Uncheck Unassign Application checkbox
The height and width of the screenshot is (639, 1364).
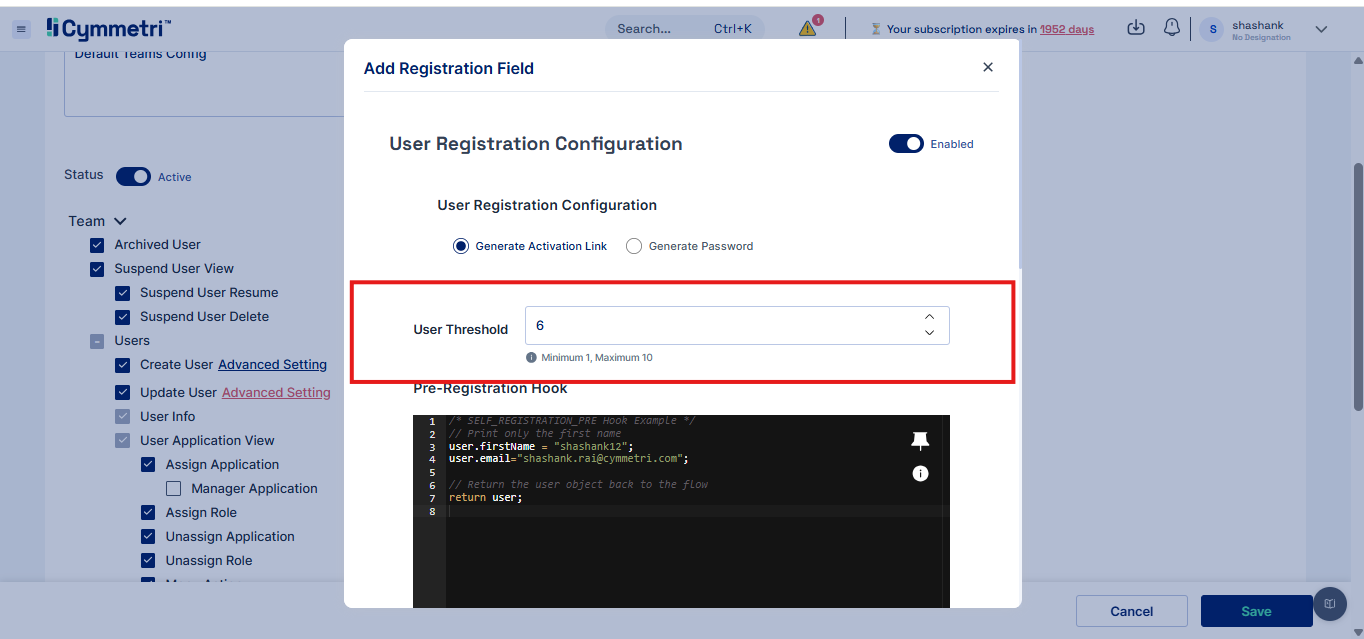coord(148,537)
